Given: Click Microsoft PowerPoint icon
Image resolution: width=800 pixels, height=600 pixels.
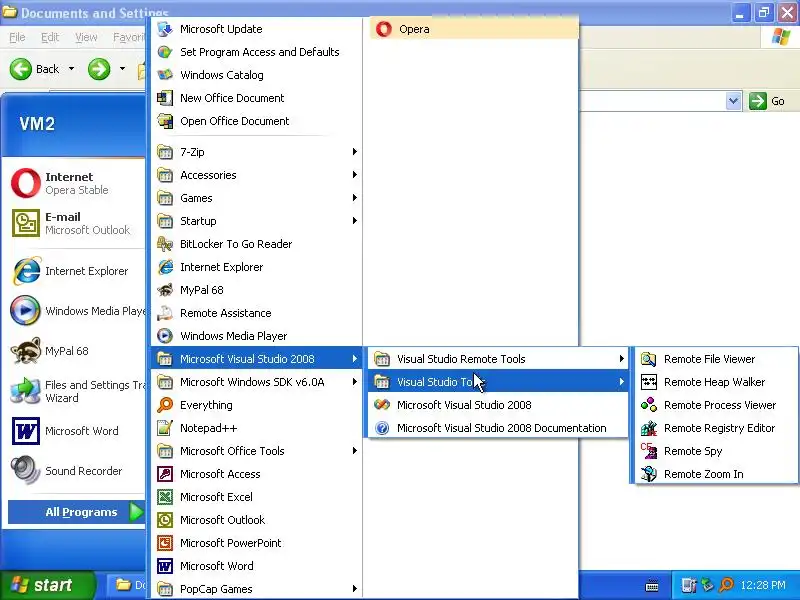Looking at the screenshot, I should point(165,543).
